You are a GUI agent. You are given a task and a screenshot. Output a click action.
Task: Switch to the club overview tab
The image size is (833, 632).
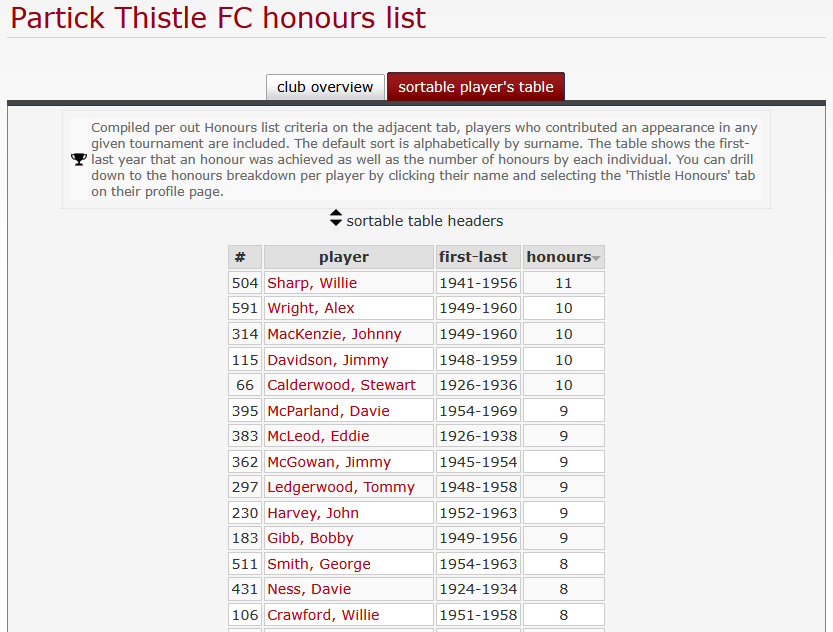325,87
